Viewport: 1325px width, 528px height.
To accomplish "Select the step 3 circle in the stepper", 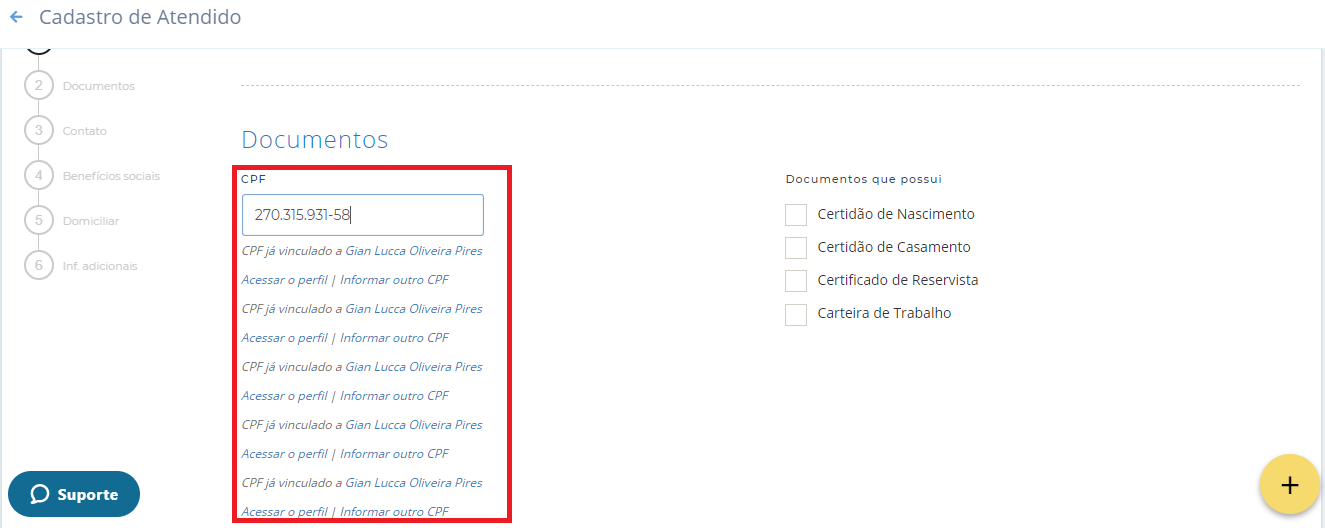I will (39, 131).
